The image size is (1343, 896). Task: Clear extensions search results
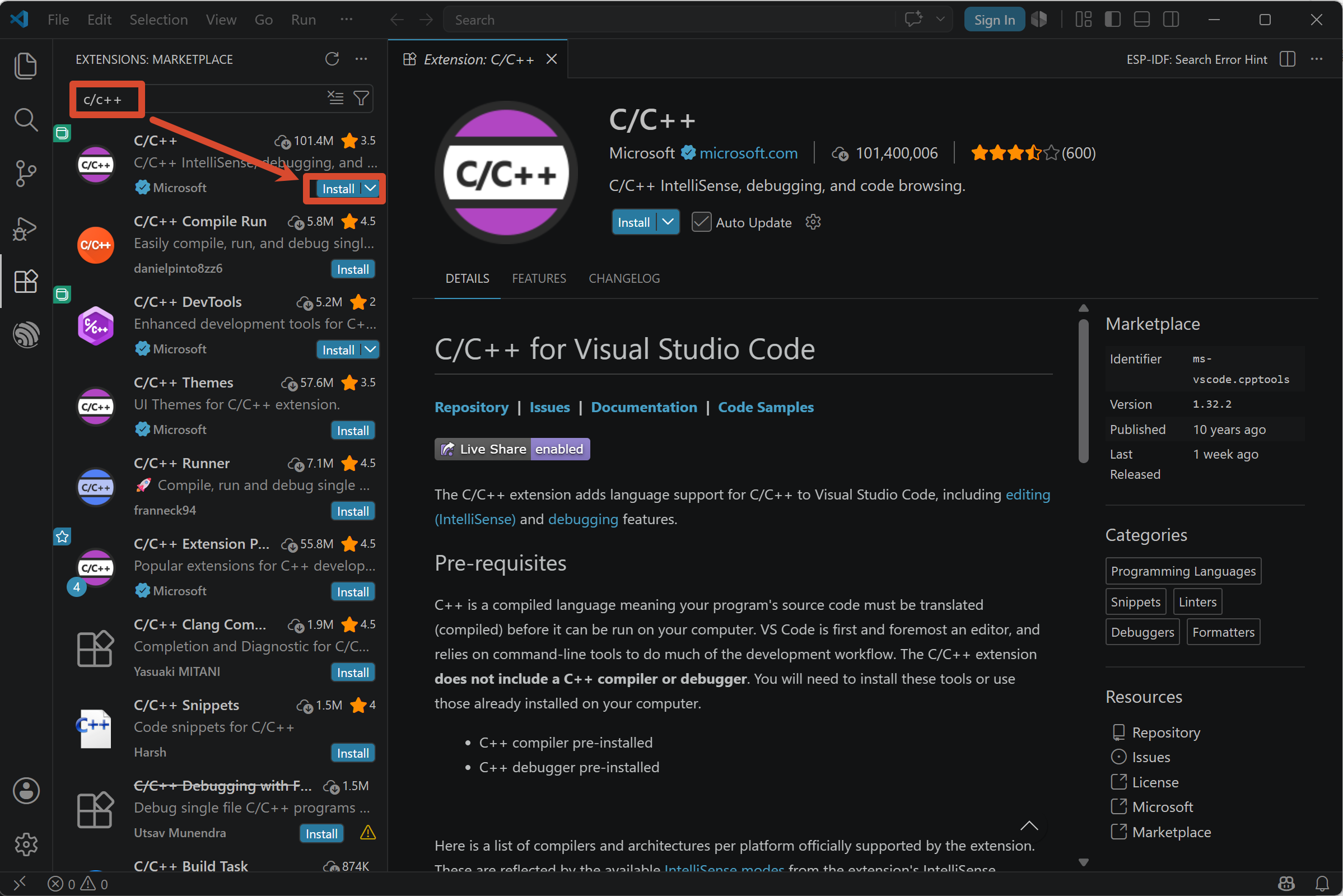[x=335, y=99]
